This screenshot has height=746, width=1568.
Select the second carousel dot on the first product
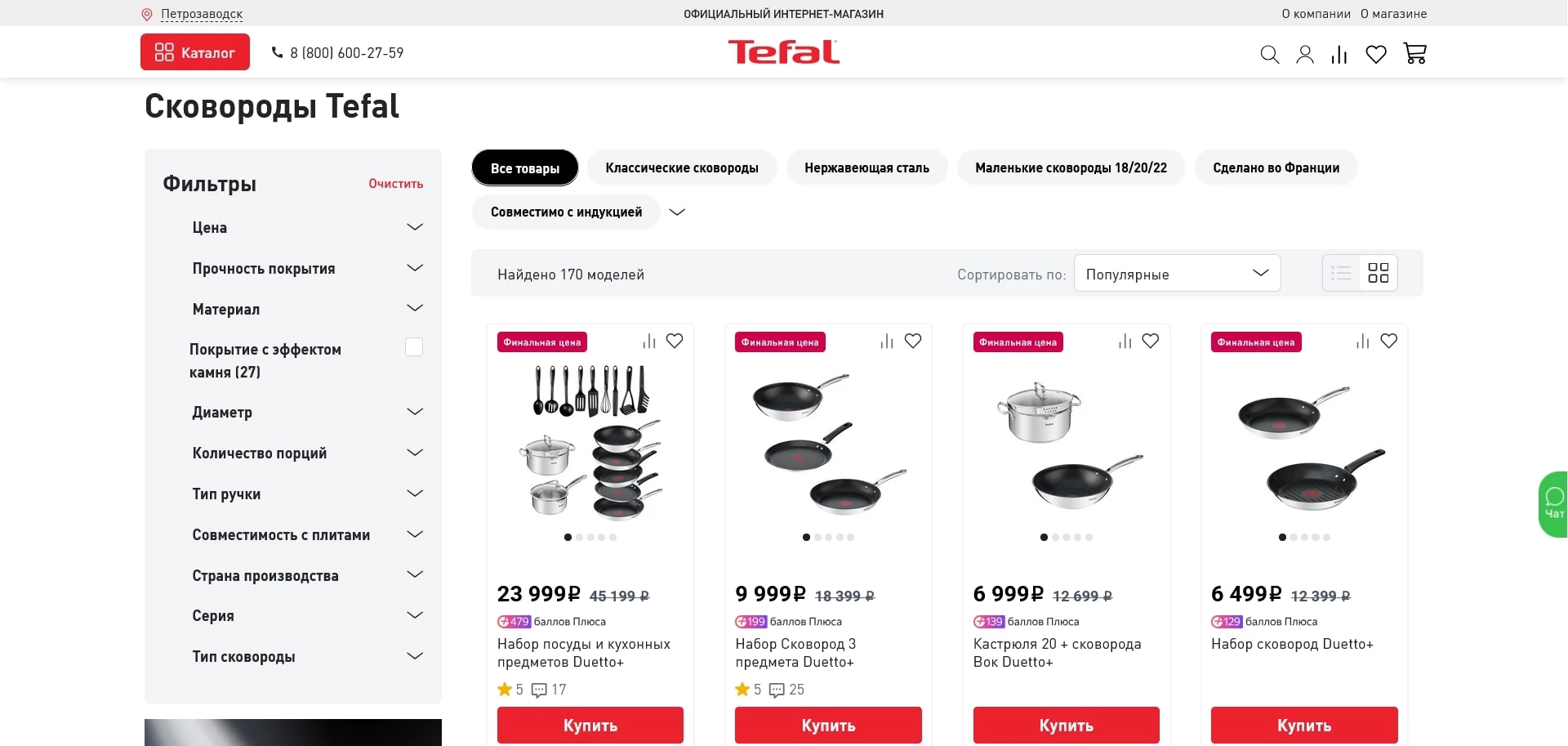tap(579, 538)
